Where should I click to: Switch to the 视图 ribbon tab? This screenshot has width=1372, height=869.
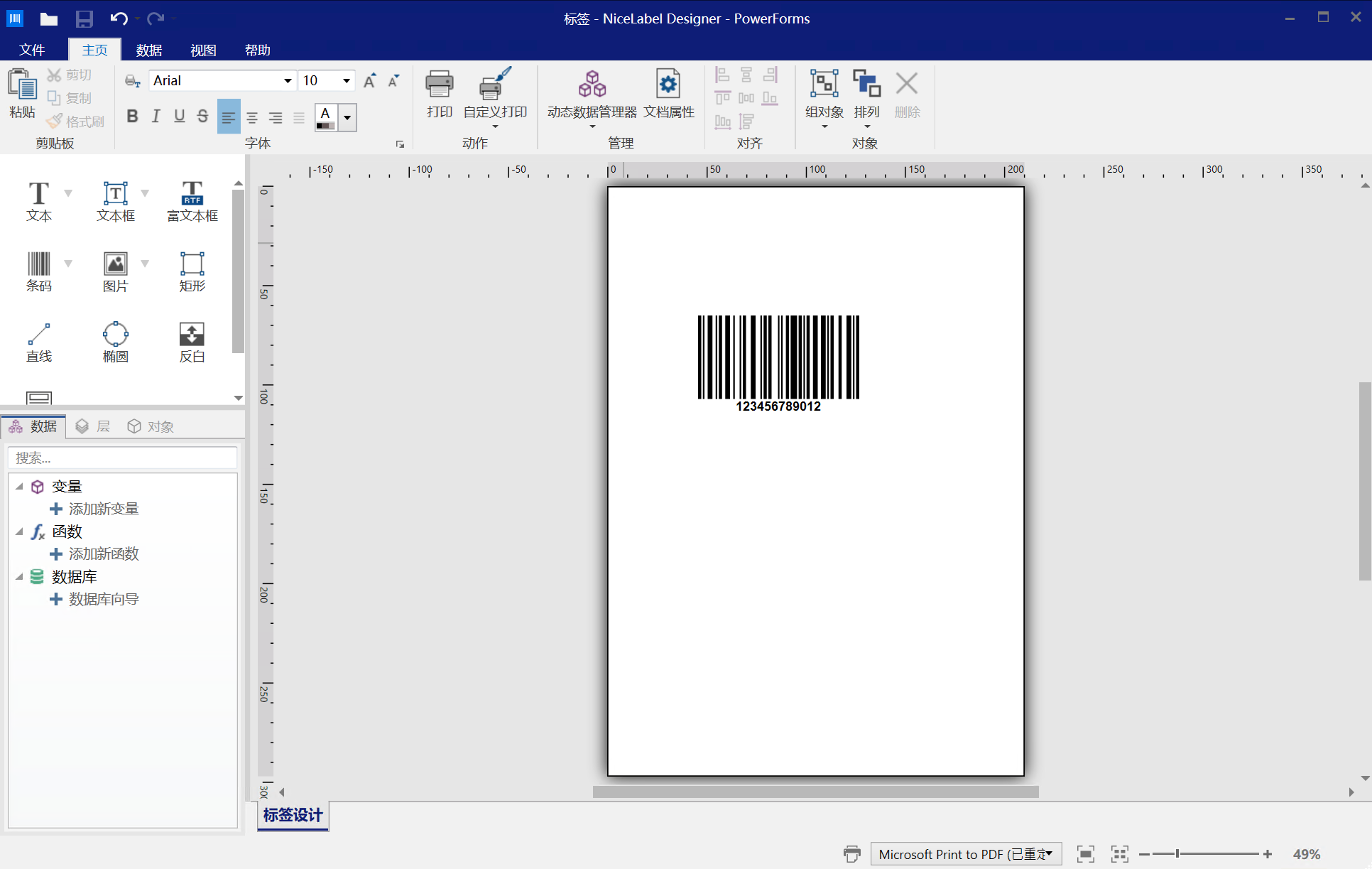tap(203, 50)
